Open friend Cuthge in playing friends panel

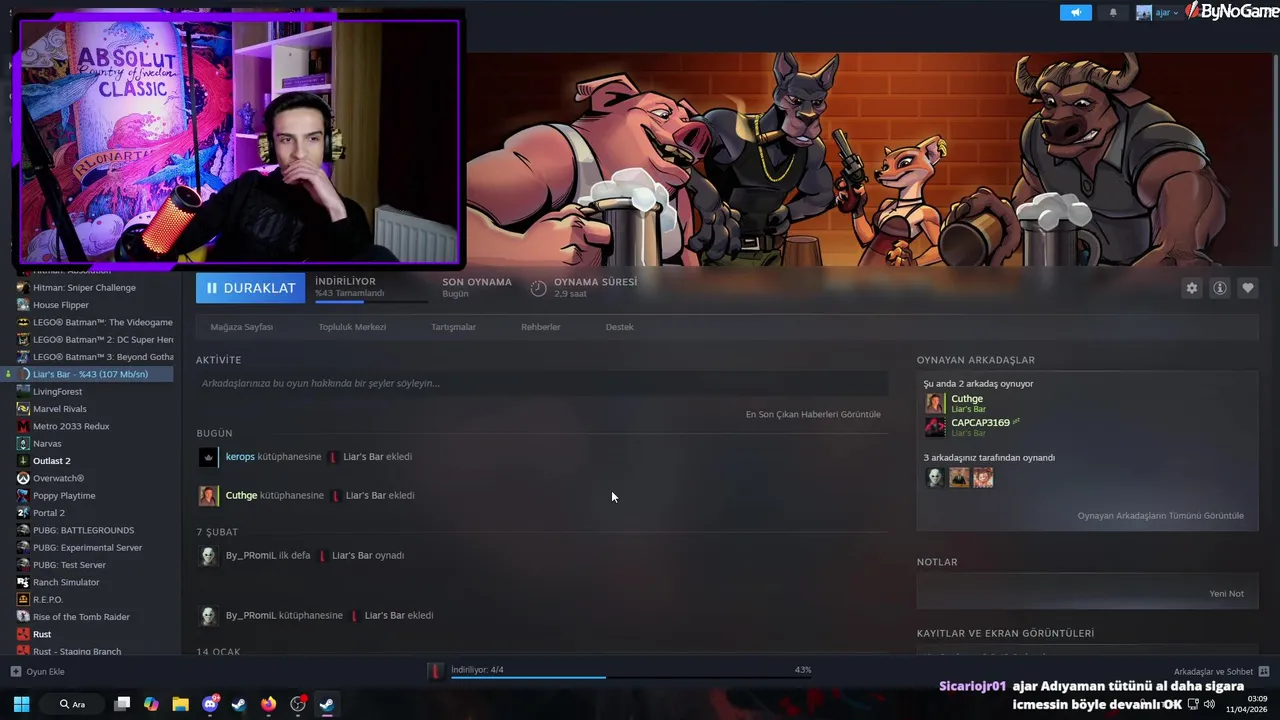point(967,399)
